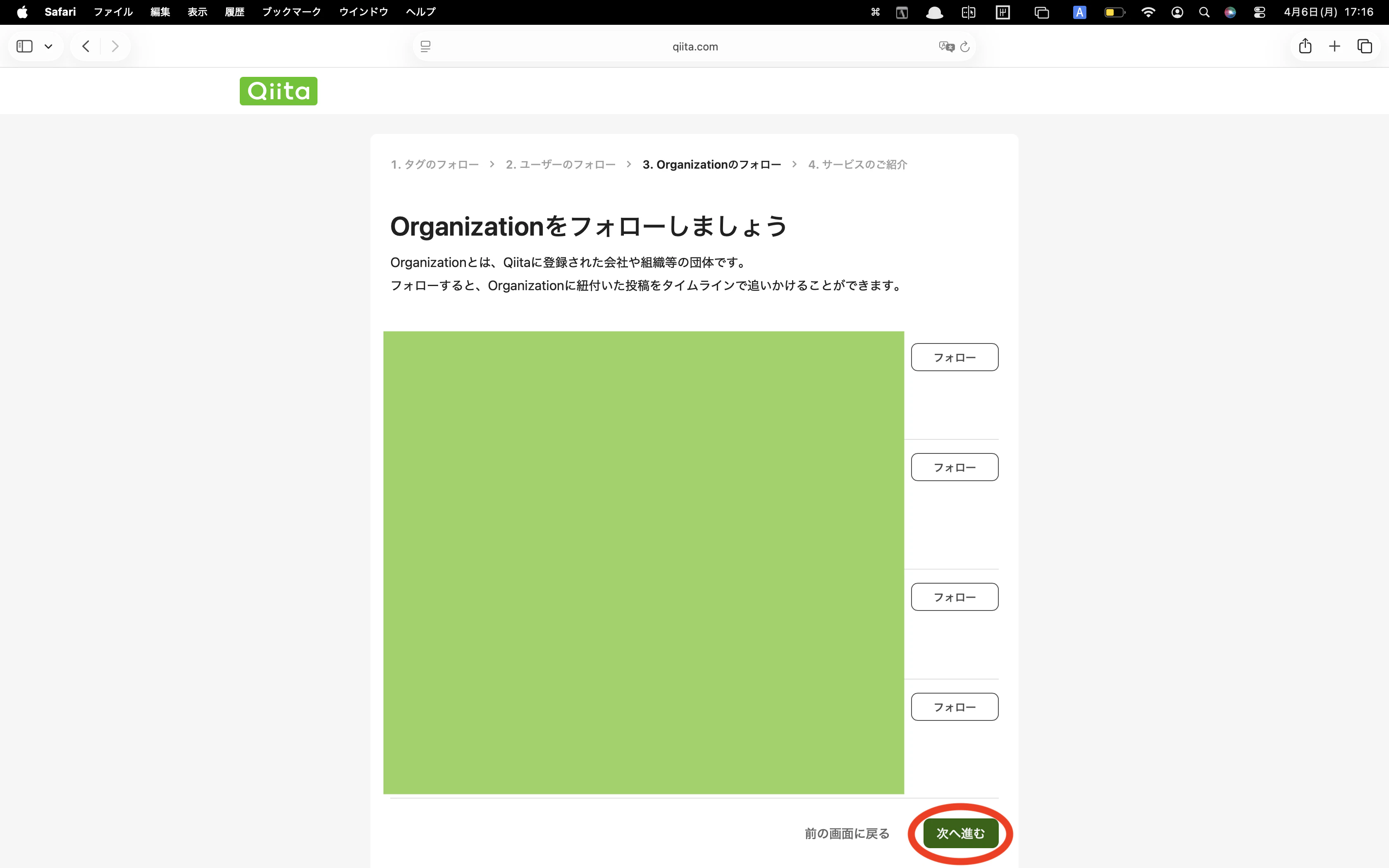Open Spotlight search

click(1204, 12)
